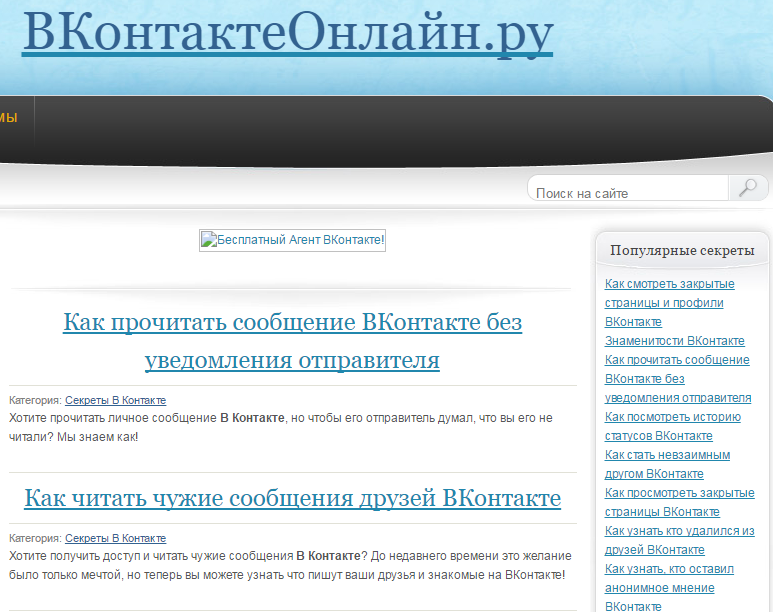Click first article summary text 'Хотите прочитать личное сообщение'
Image resolution: width=773 pixels, height=612 pixels.
(113, 418)
